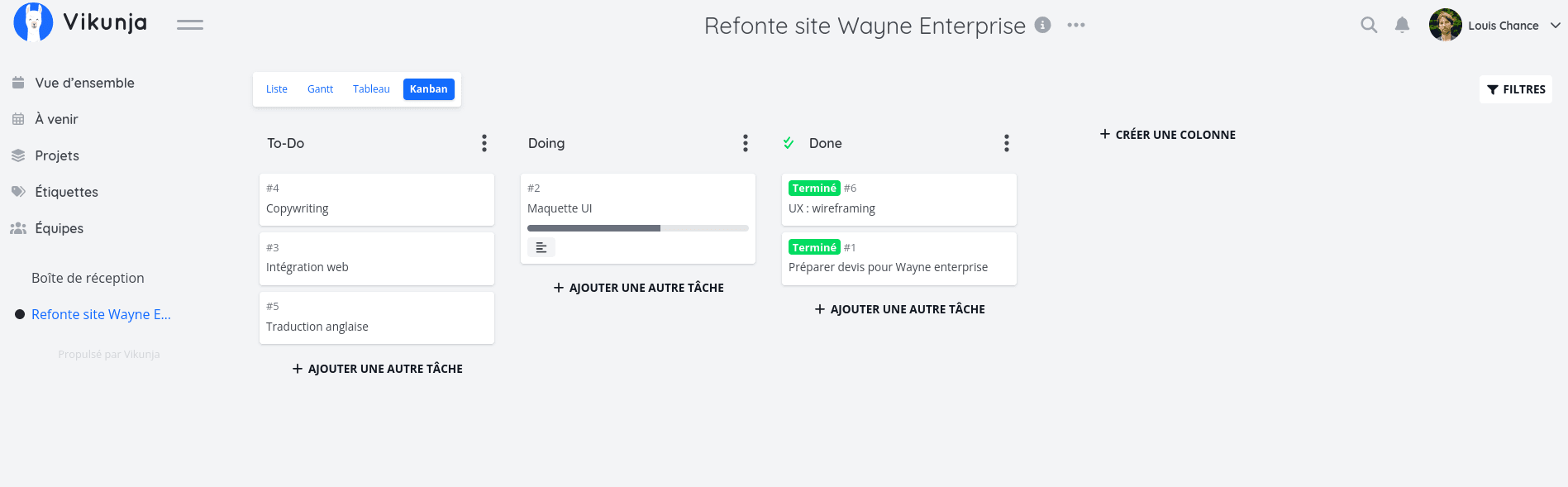The image size is (1568, 487).
Task: Add another task in Done column
Action: [899, 309]
